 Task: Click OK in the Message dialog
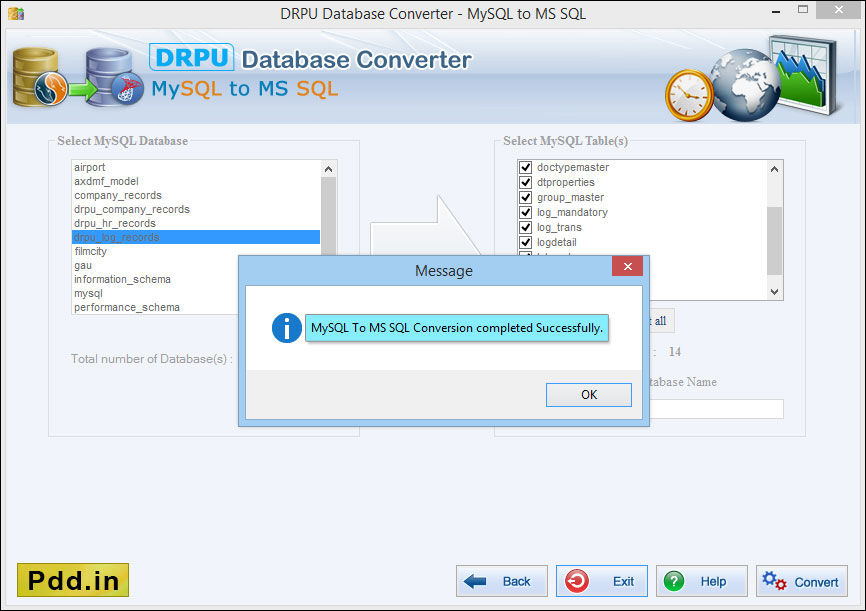point(589,394)
